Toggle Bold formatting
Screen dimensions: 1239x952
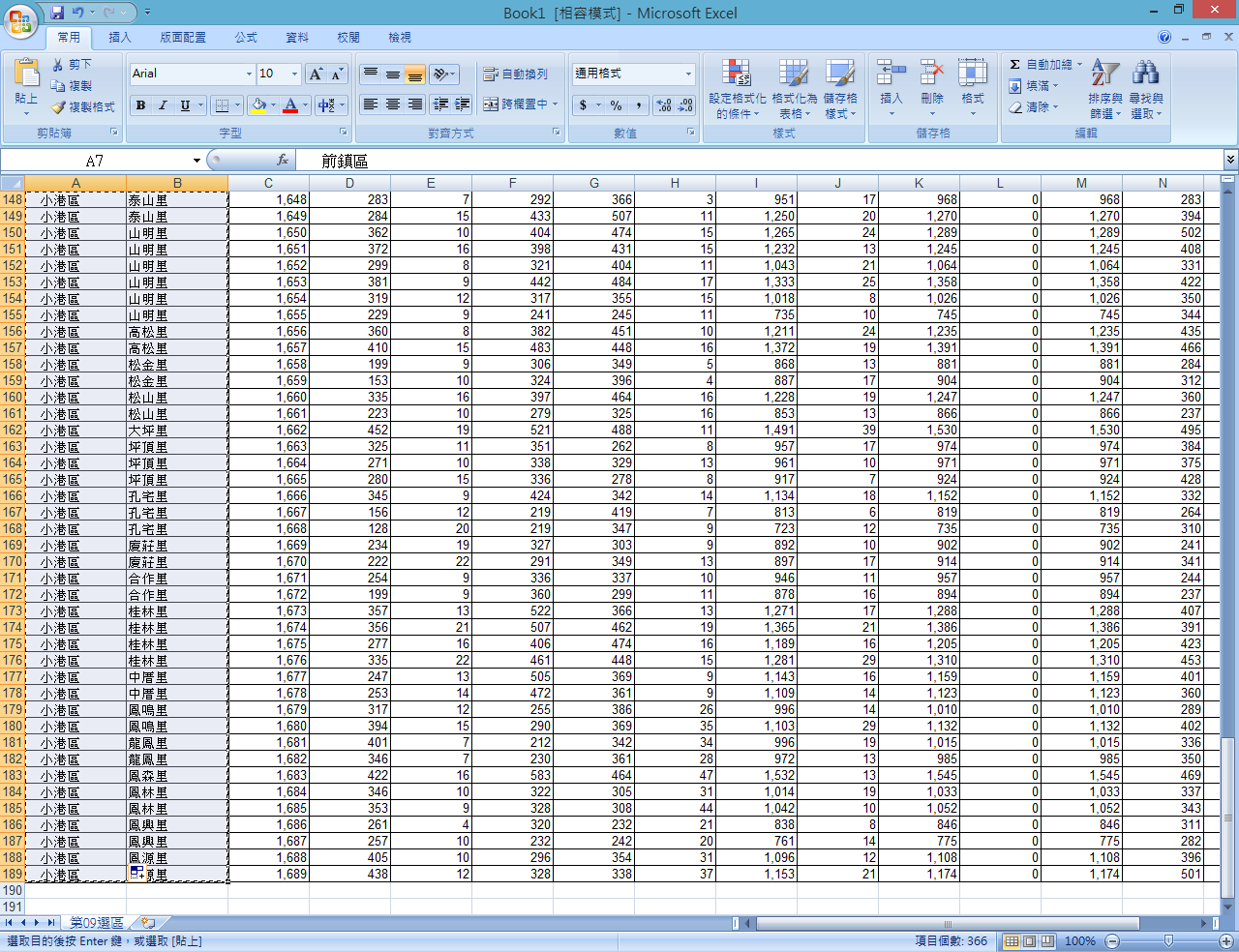coord(141,105)
